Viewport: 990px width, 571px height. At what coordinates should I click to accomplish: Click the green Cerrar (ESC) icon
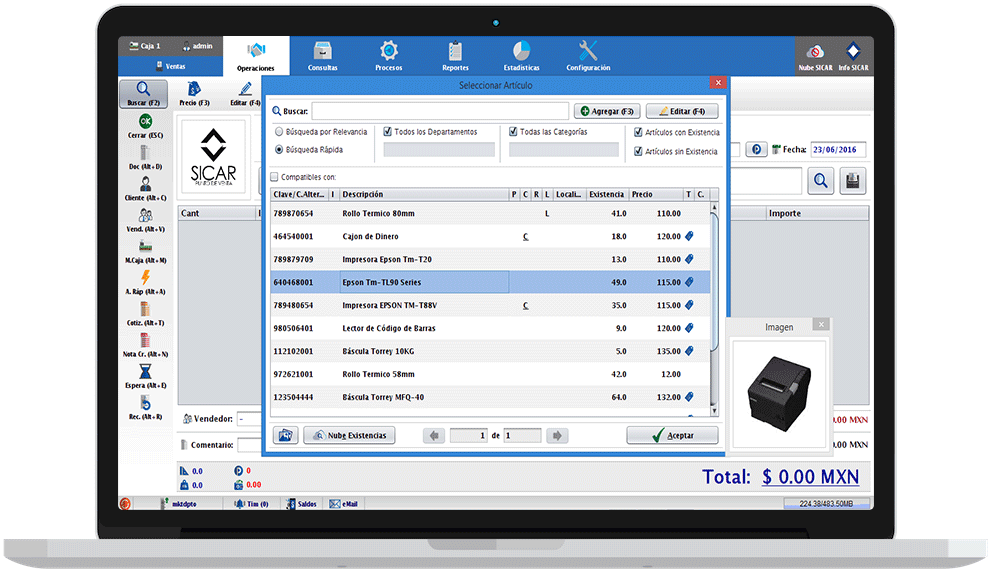tap(145, 121)
